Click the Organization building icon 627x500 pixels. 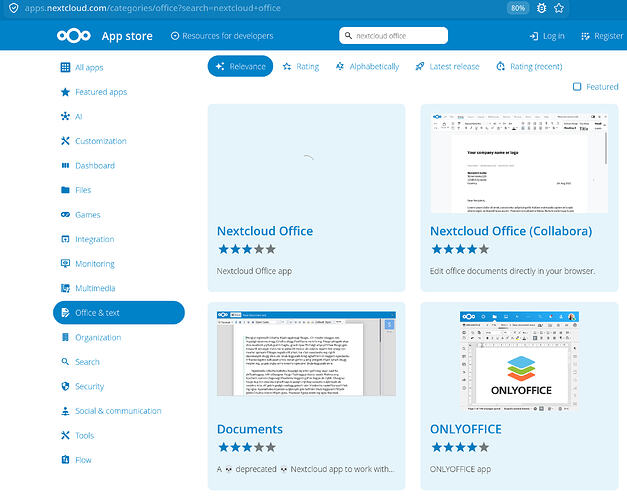pyautogui.click(x=65, y=338)
